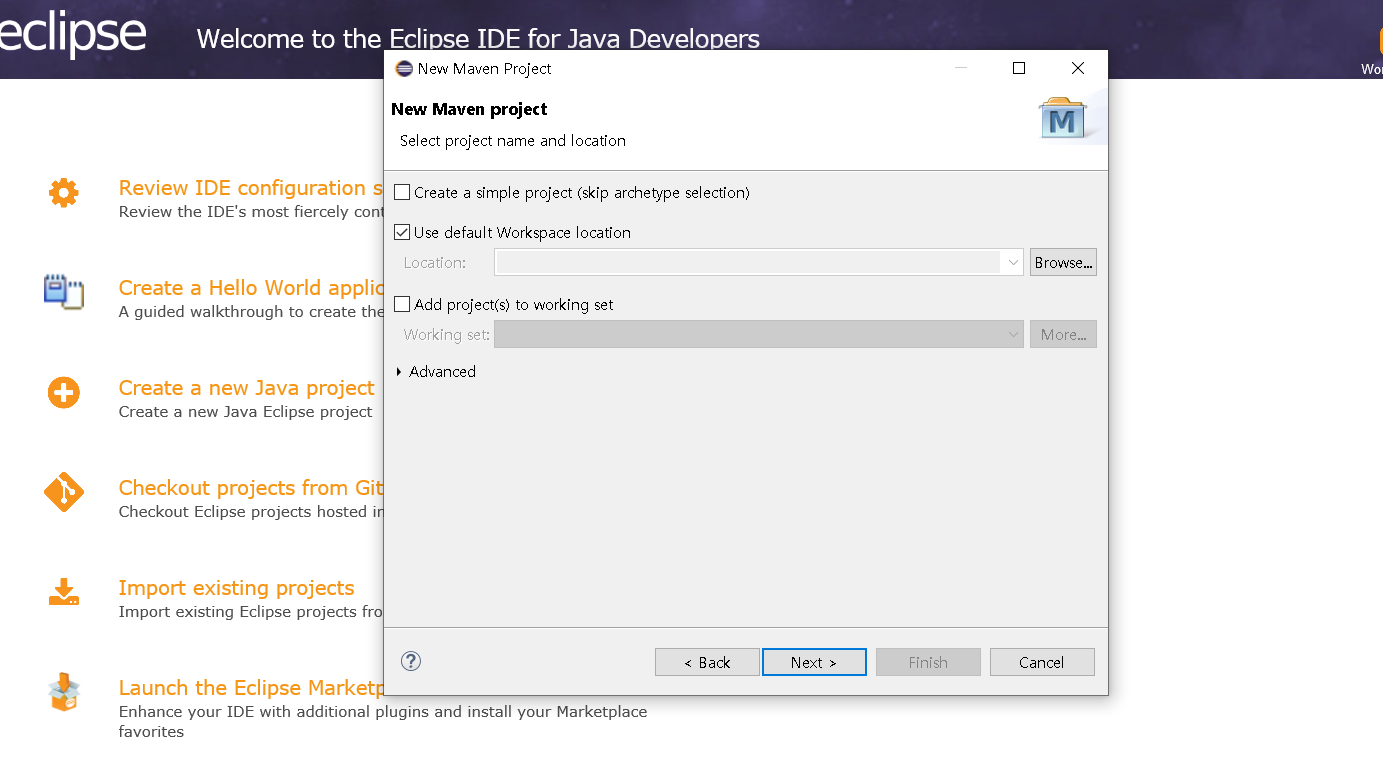
Task: Click the disabled Finish button
Action: click(928, 662)
